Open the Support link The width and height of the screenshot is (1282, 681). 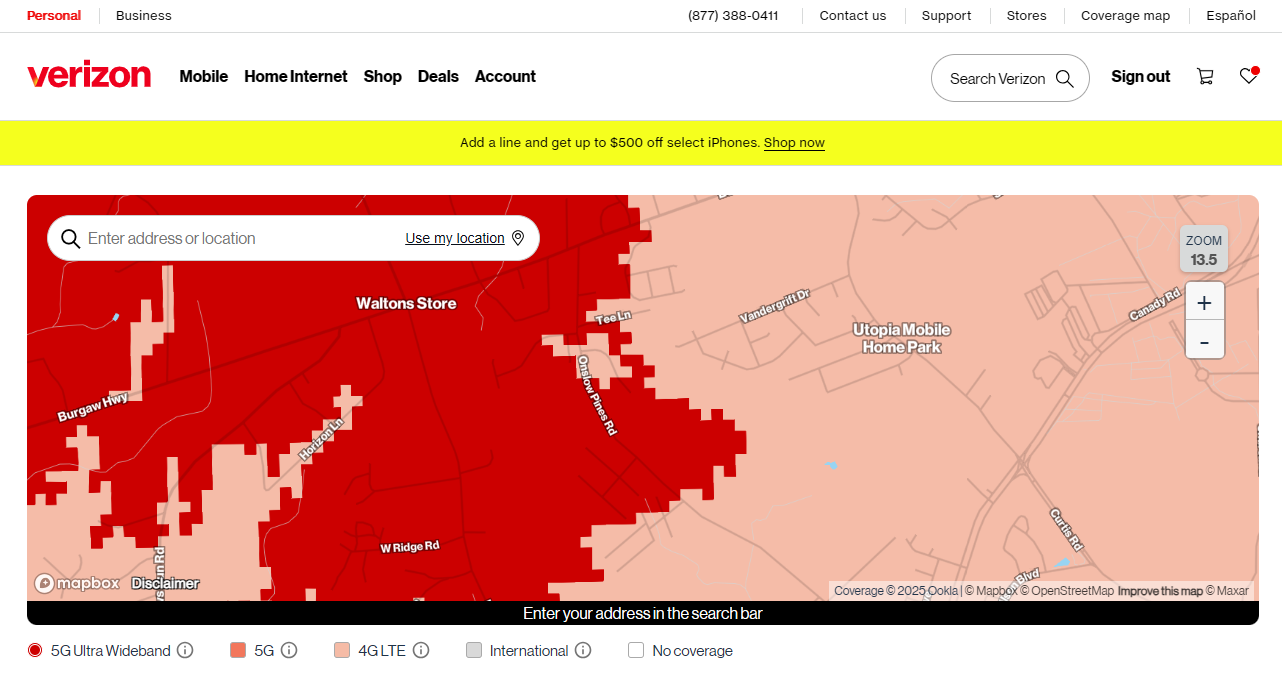click(x=947, y=15)
